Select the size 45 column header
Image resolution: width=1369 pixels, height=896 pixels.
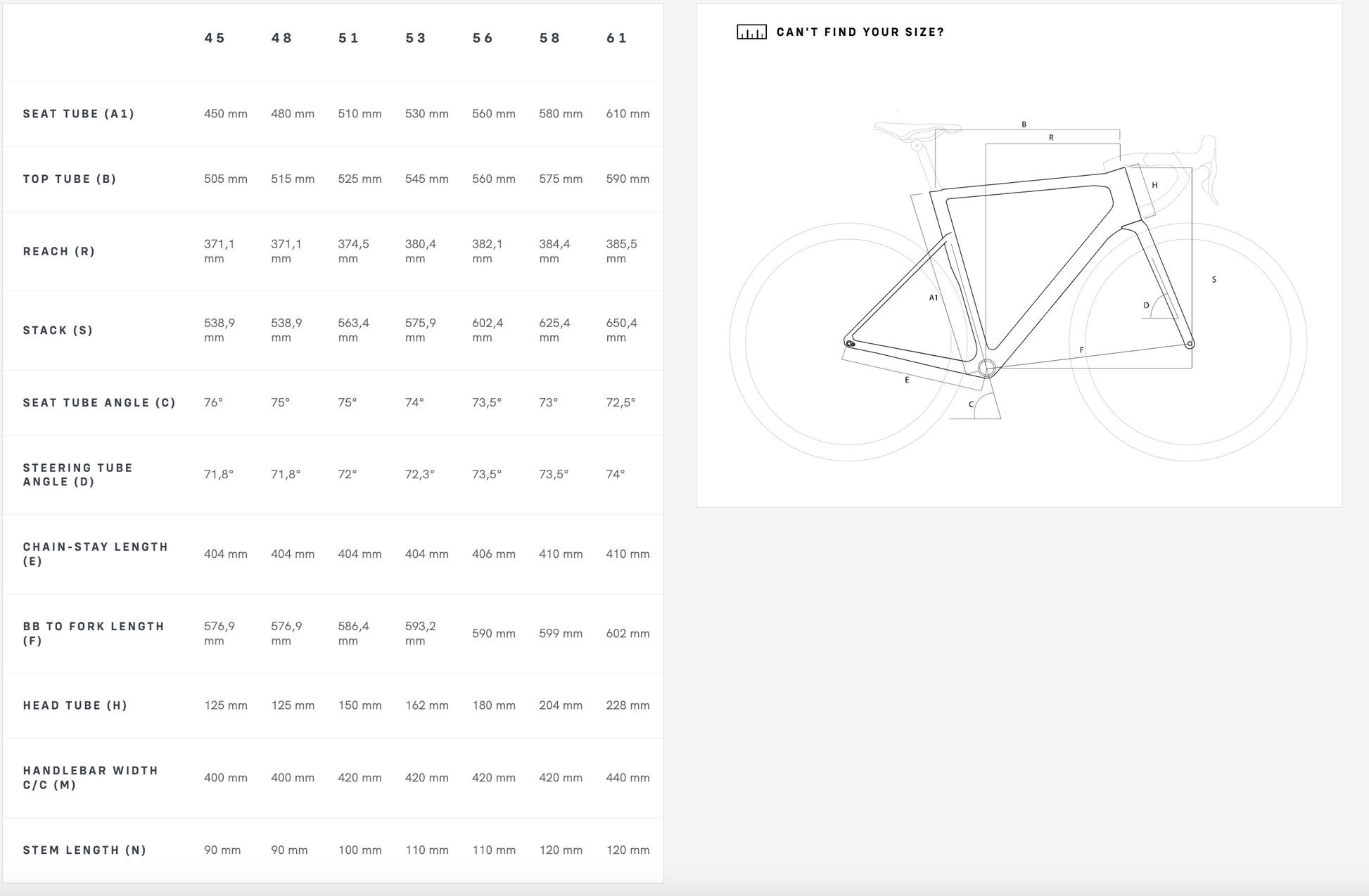215,38
